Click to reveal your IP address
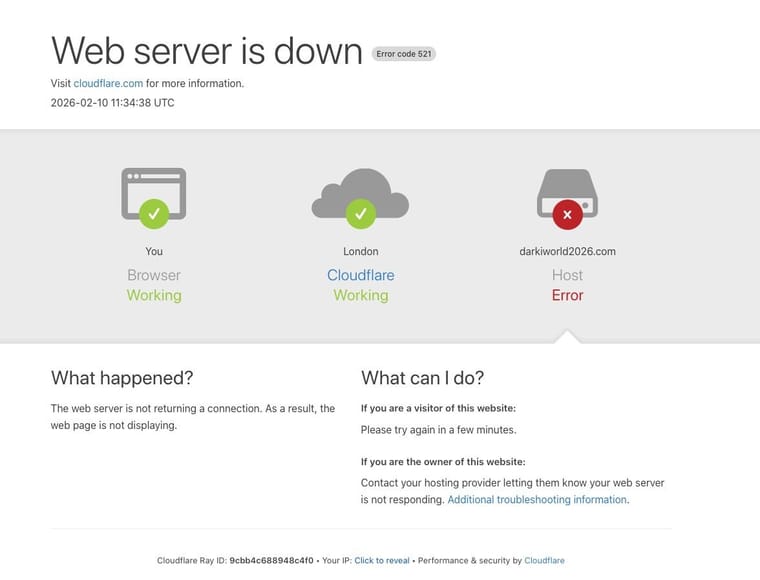 pos(381,561)
